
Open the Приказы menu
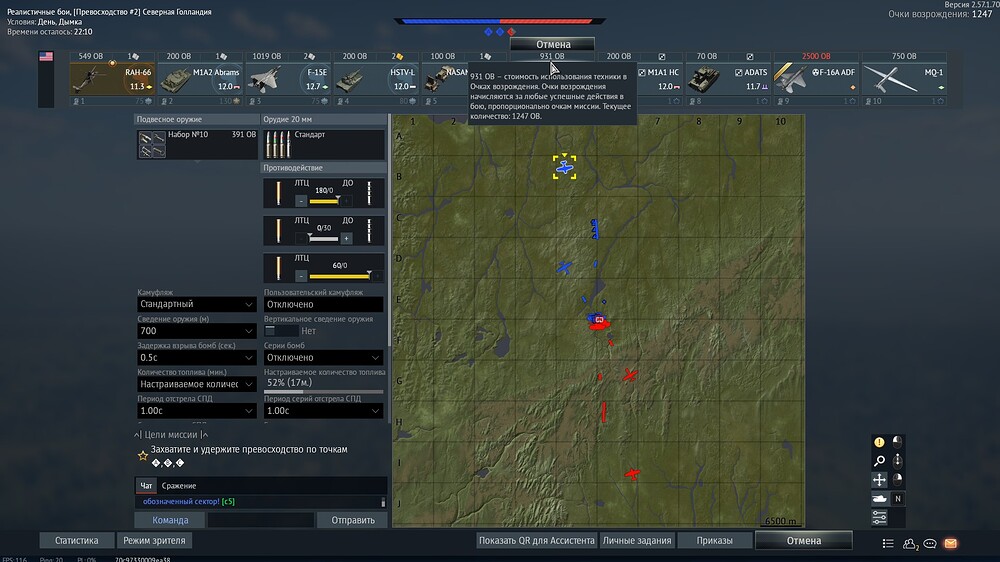tap(714, 540)
